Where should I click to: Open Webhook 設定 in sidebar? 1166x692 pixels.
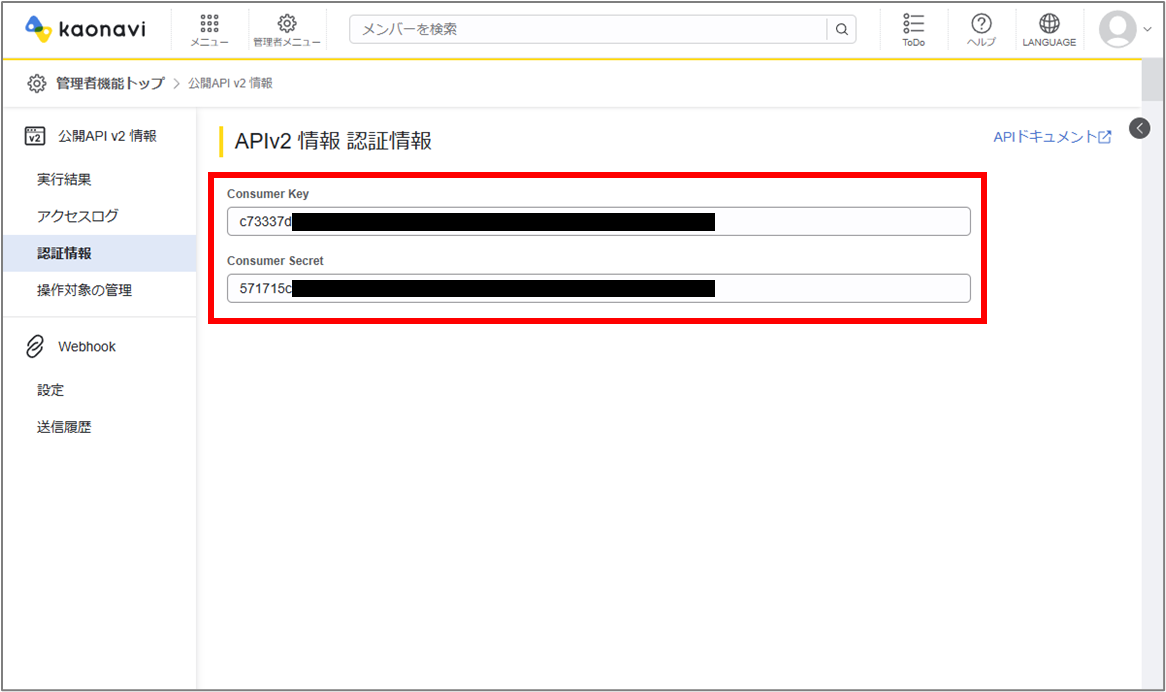51,389
